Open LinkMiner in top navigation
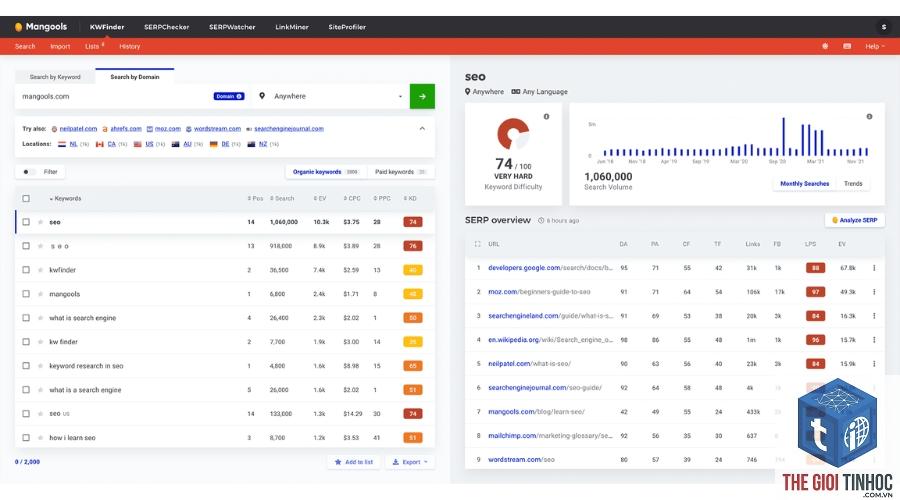This screenshot has height=500, width=900. click(x=292, y=27)
